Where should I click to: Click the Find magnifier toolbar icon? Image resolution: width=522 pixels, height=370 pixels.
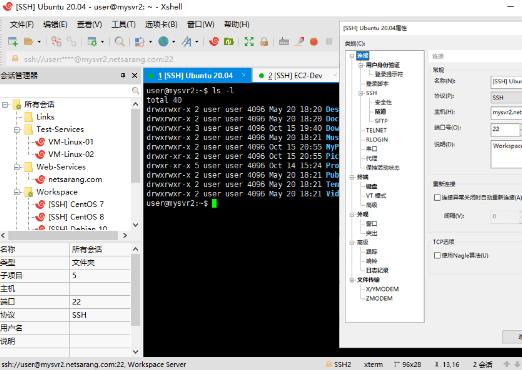[119, 42]
